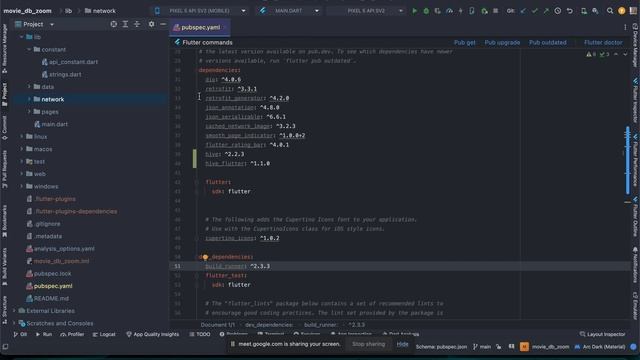
Task: Hide the screen sharing notification
Action: 402,344
